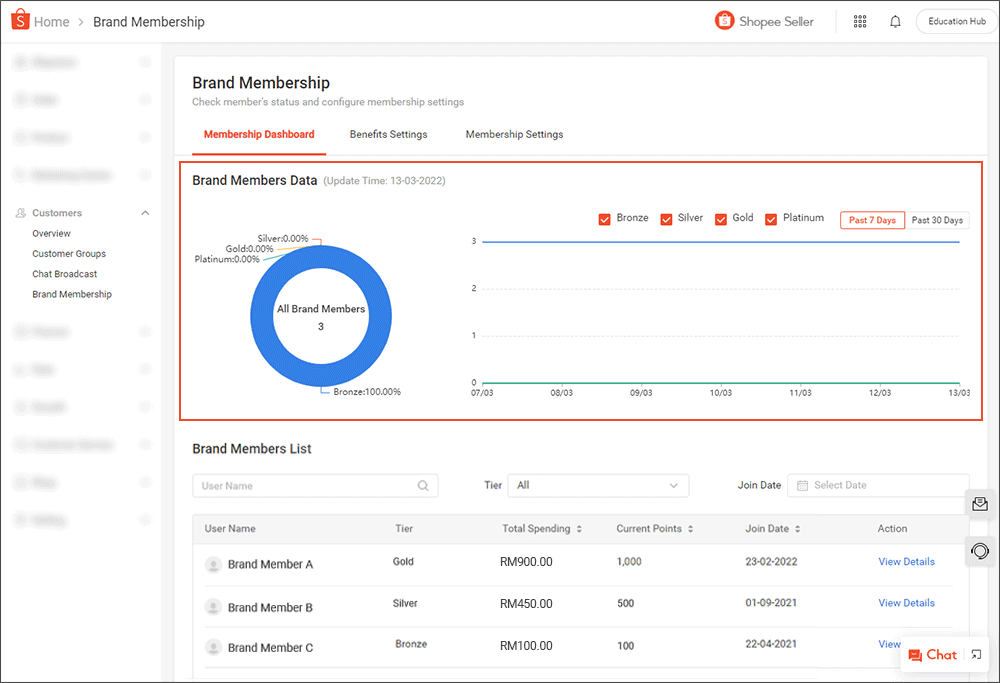Viewport: 1000px width, 683px height.
Task: Click join date 22-04-2021
Action: click(771, 644)
